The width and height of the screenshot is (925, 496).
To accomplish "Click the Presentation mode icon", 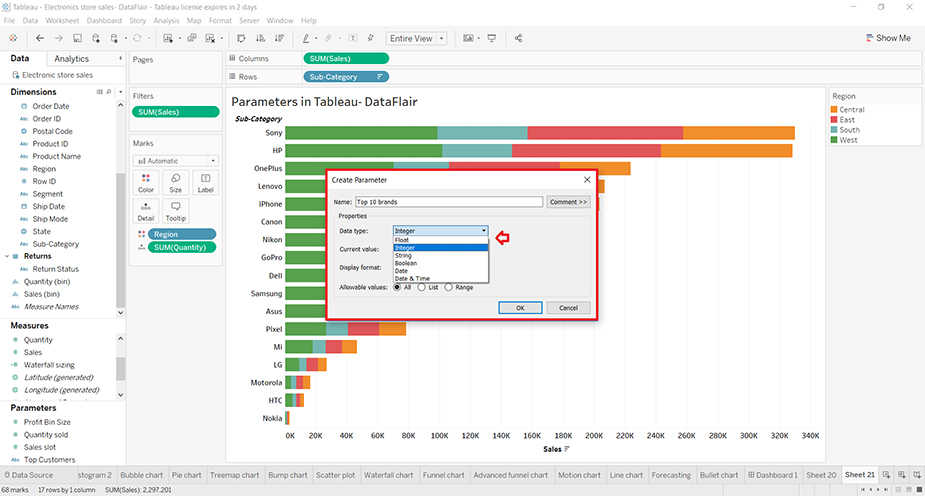I will (x=491, y=38).
